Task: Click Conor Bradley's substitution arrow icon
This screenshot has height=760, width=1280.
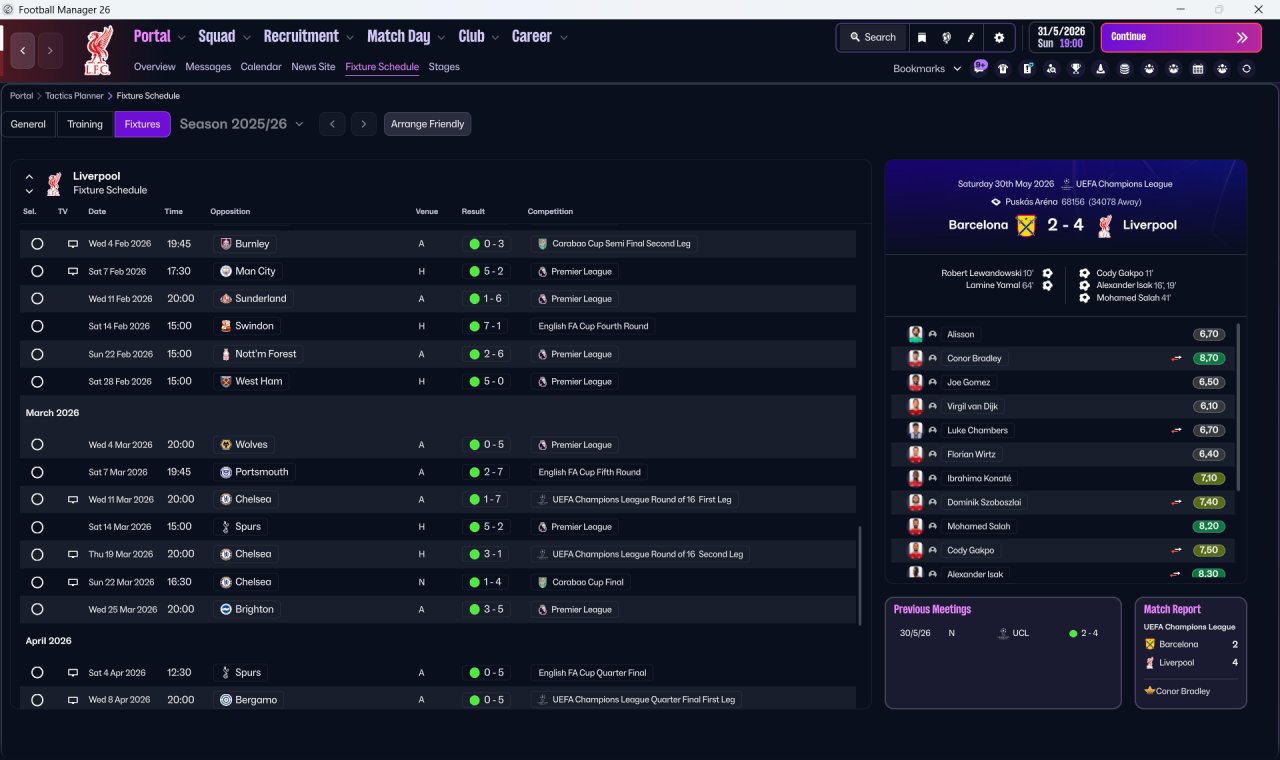Action: (1176, 358)
